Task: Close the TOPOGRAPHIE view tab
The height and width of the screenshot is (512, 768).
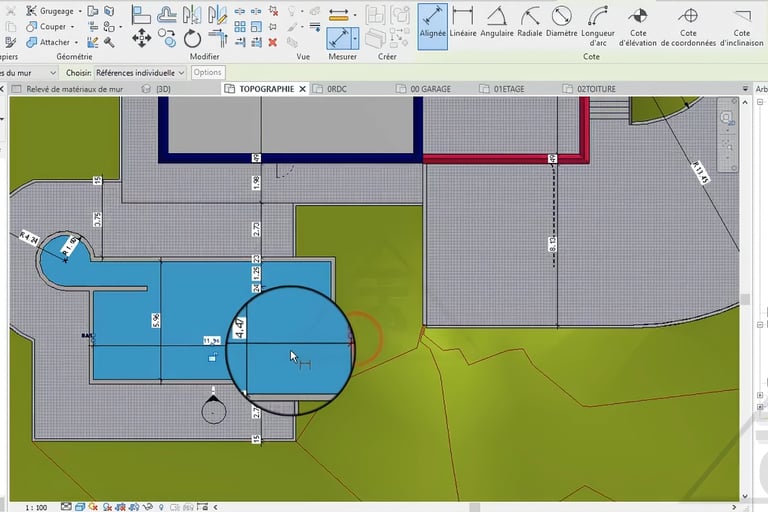Action: tap(302, 89)
